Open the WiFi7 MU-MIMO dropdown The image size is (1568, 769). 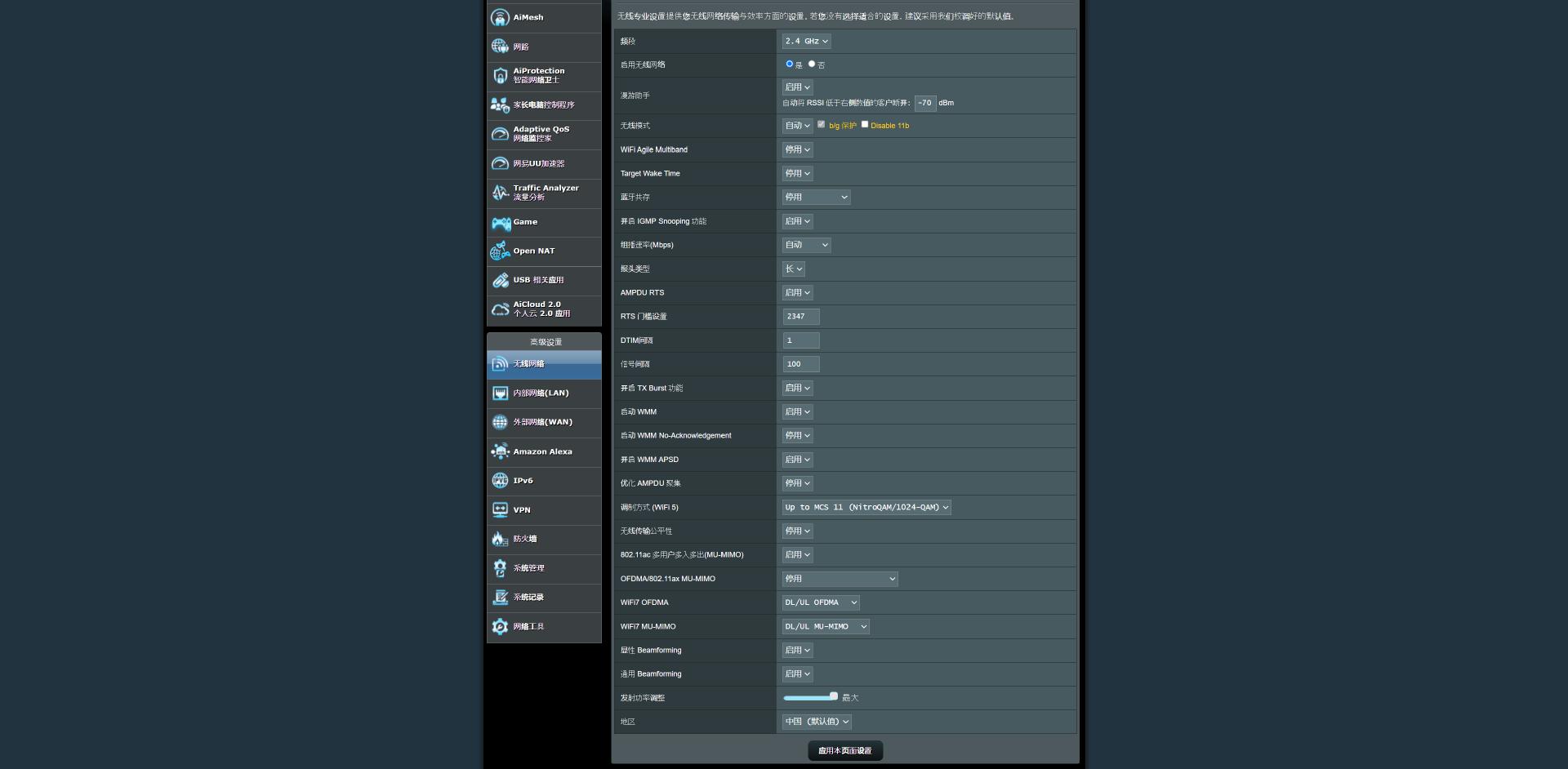pos(826,627)
